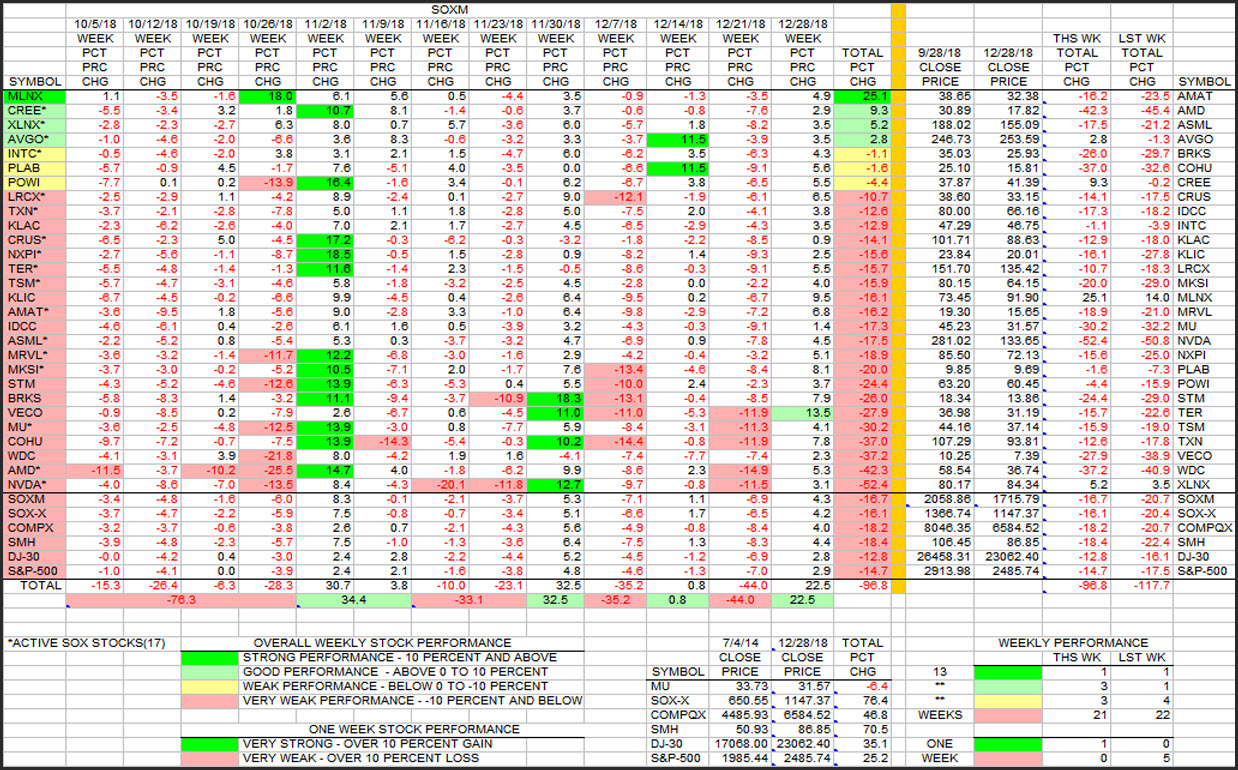Viewport: 1238px width, 770px height.
Task: Click the Weekly Performance heading bottom right
Action: [1073, 643]
